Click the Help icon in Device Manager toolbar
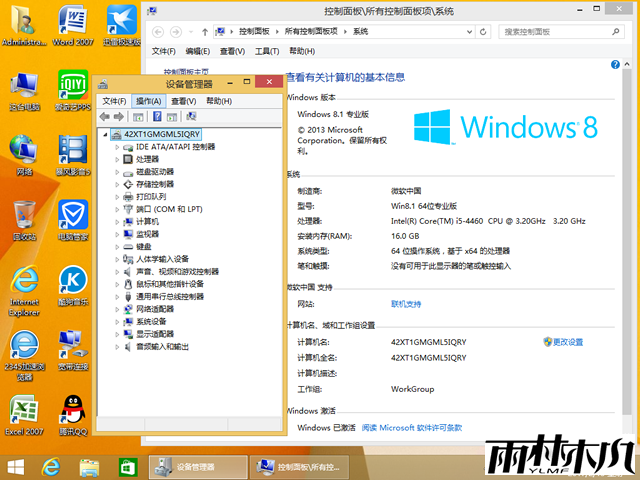640x480 pixels. click(x=157, y=117)
